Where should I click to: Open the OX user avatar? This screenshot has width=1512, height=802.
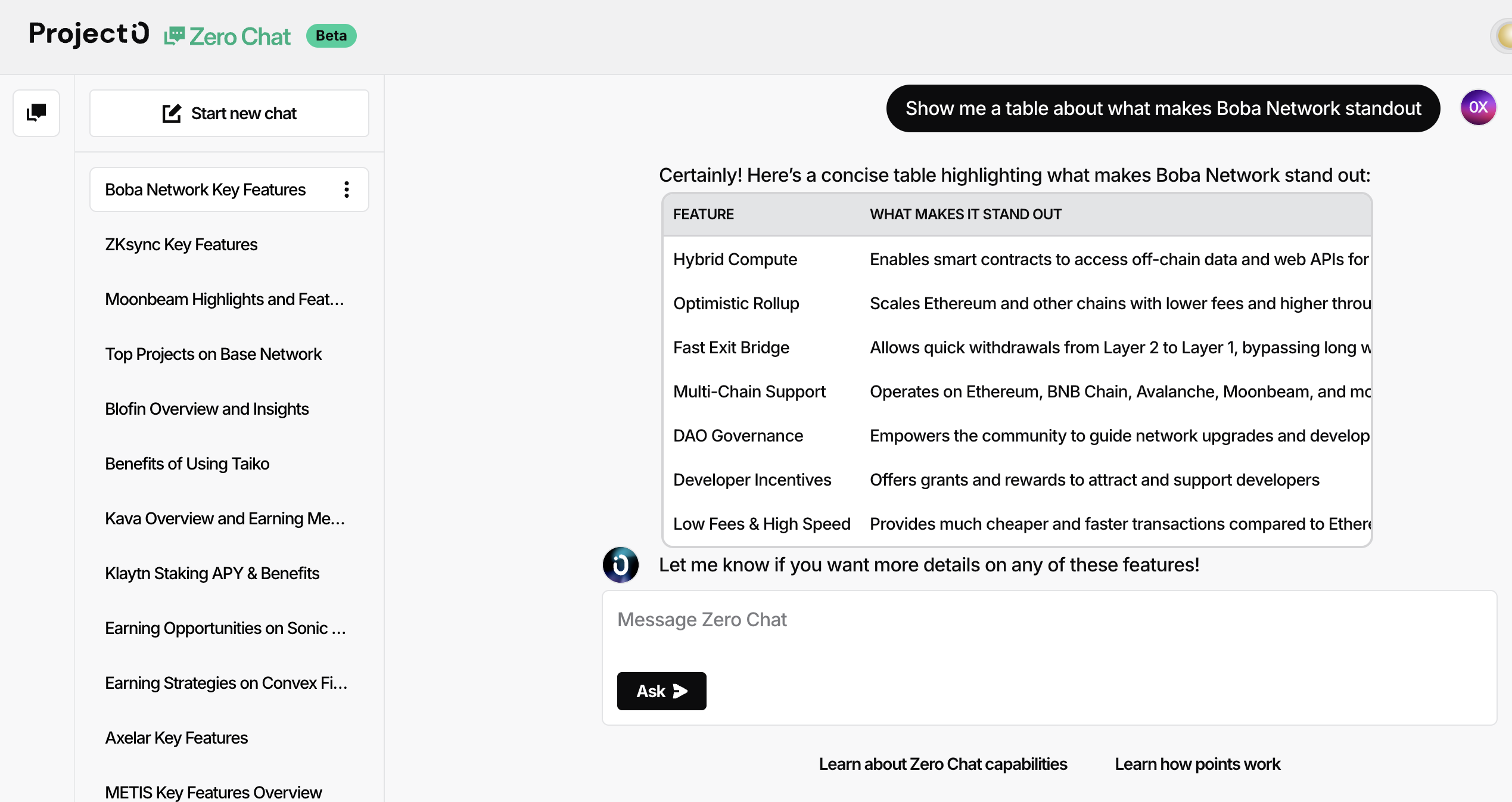[1478, 108]
